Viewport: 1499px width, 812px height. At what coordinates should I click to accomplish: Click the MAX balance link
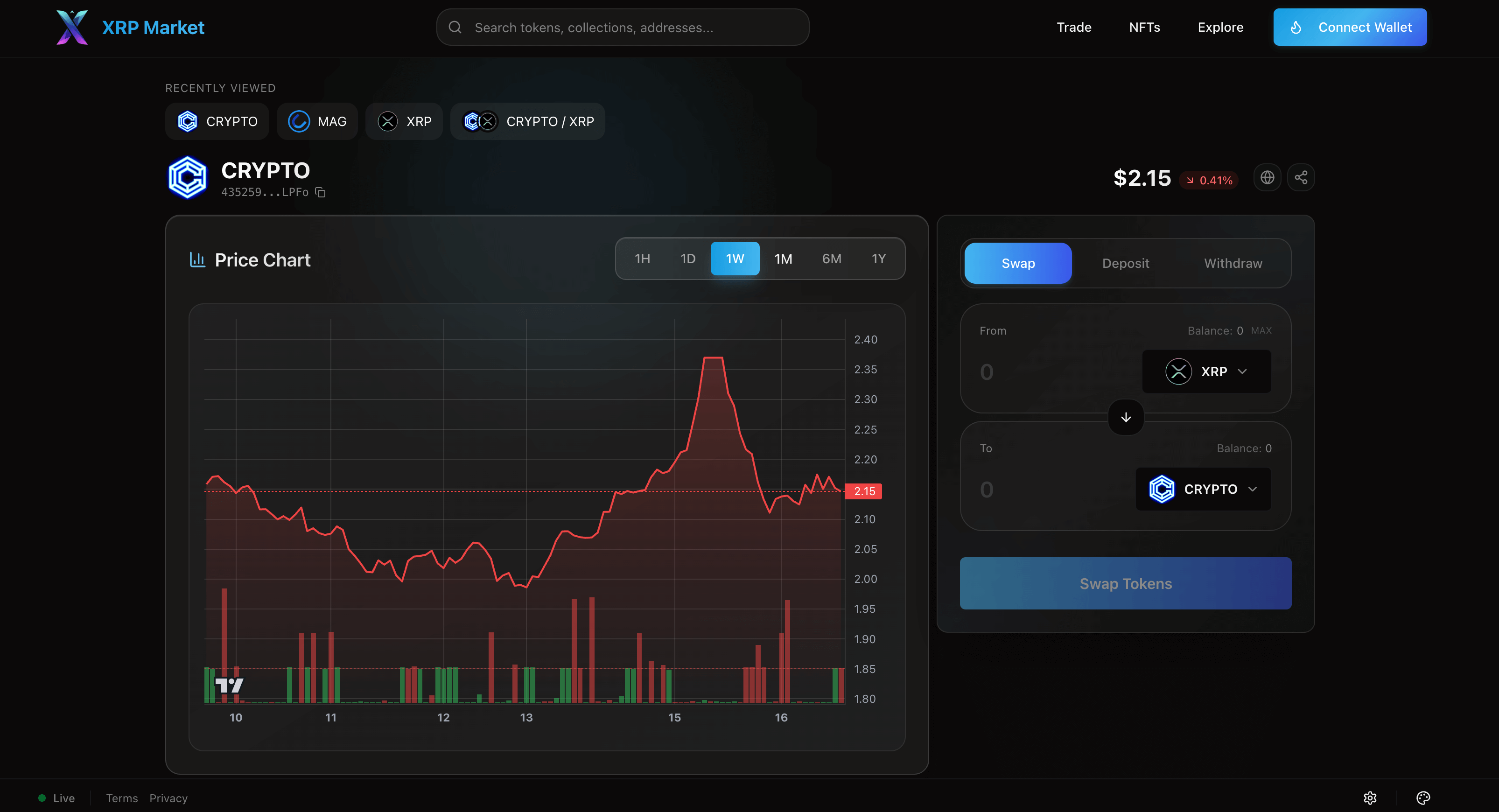pos(1261,330)
